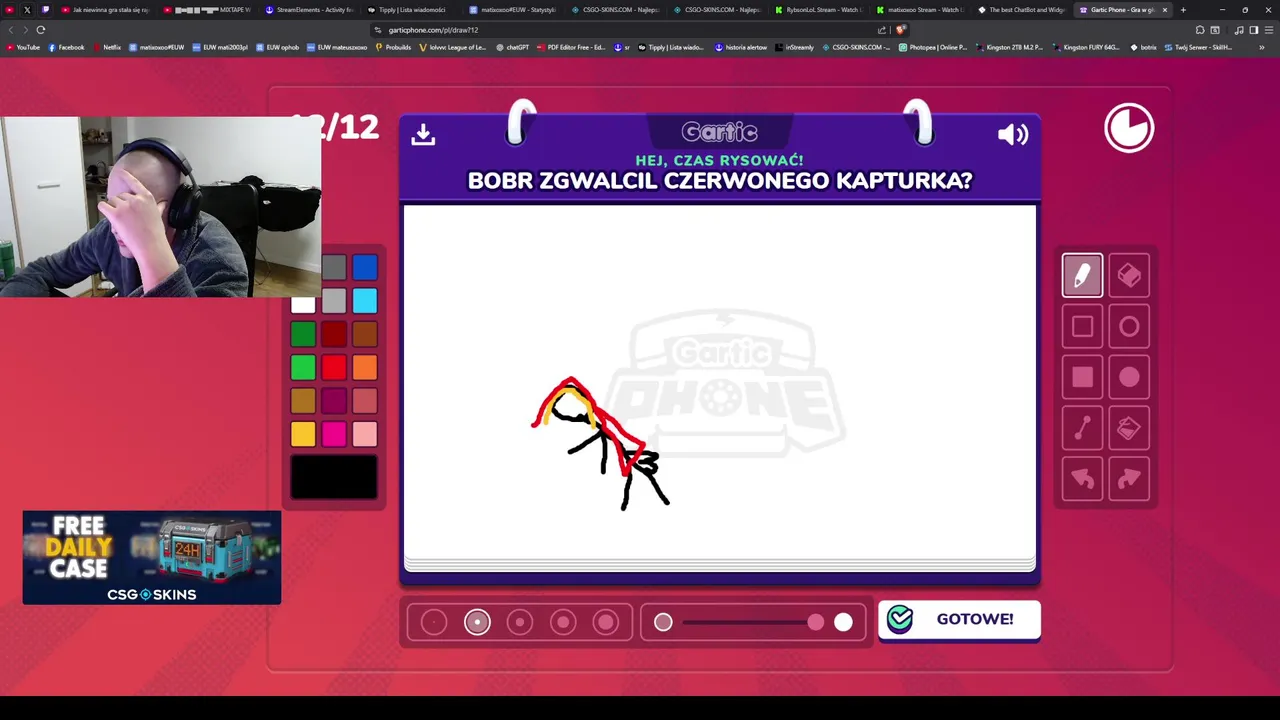This screenshot has height=720, width=1280.
Task: Open the Probuilds bookmark
Action: tap(393, 47)
